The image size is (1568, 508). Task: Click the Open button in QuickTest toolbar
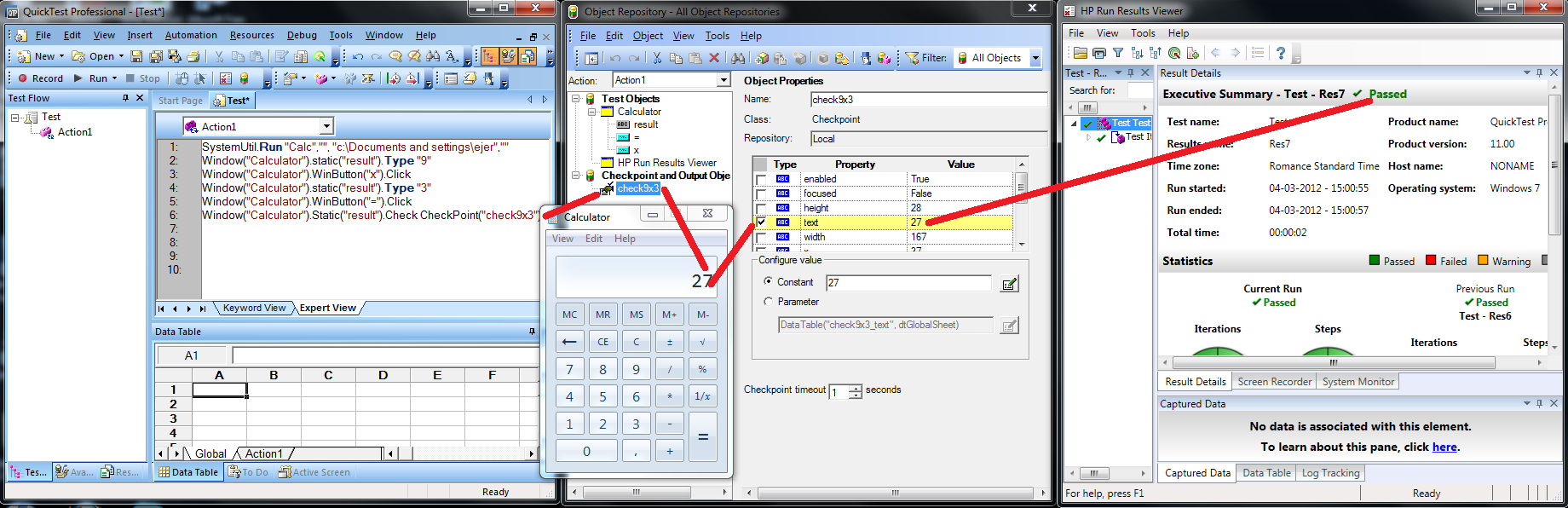click(x=96, y=56)
